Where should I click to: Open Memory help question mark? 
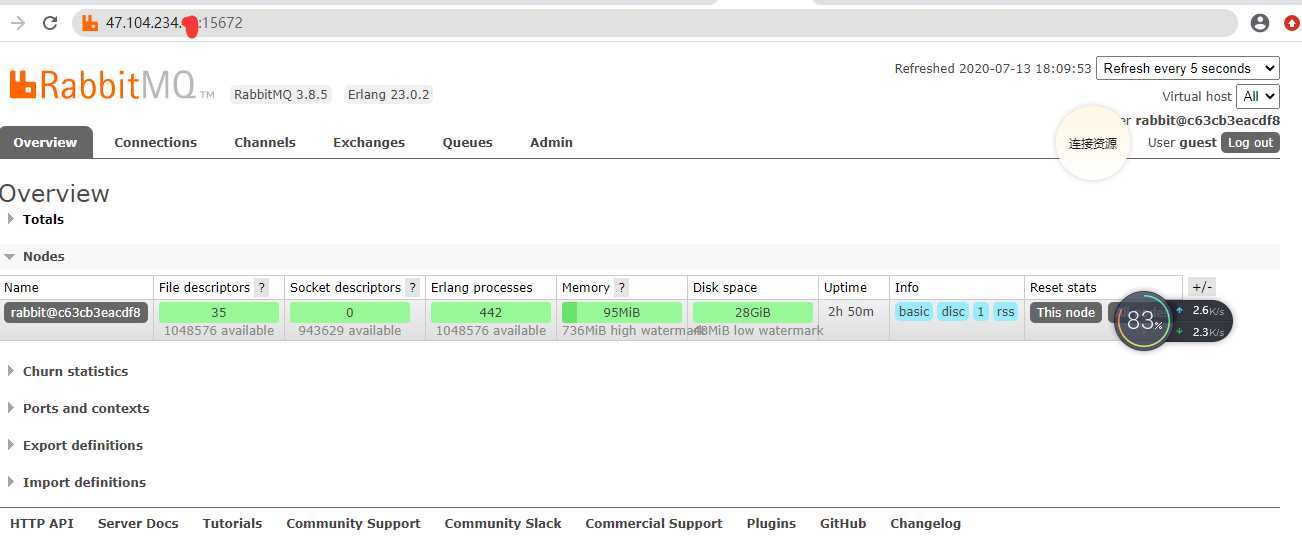(621, 287)
